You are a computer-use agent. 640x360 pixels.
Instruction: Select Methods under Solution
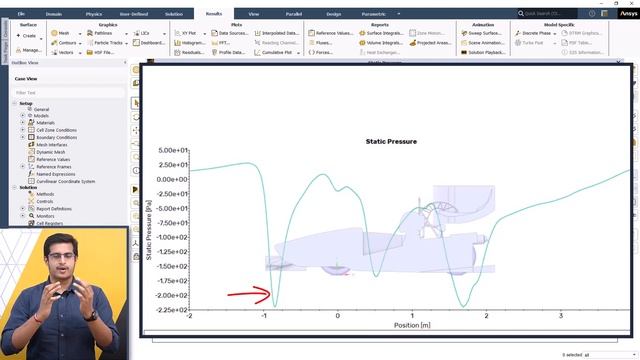(x=45, y=194)
